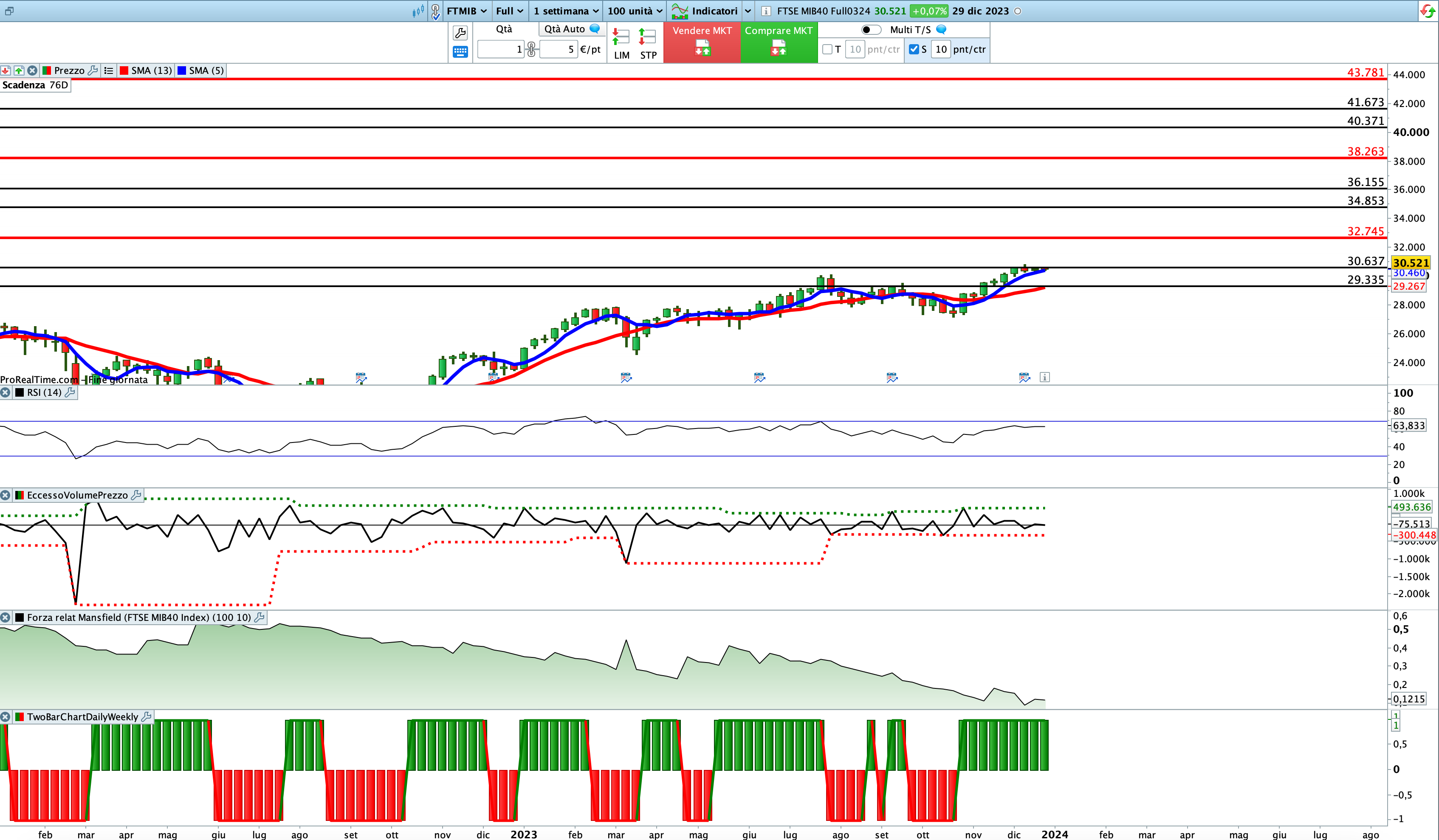This screenshot has width=1439, height=840.
Task: Open the indicator list icon
Action: pos(108,70)
